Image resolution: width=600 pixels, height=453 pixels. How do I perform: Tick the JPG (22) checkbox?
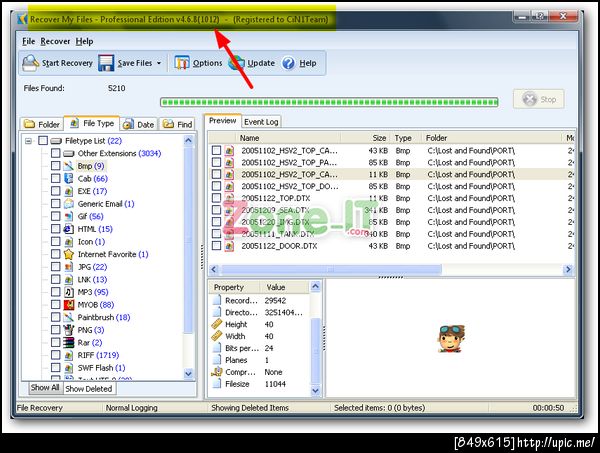click(x=55, y=267)
